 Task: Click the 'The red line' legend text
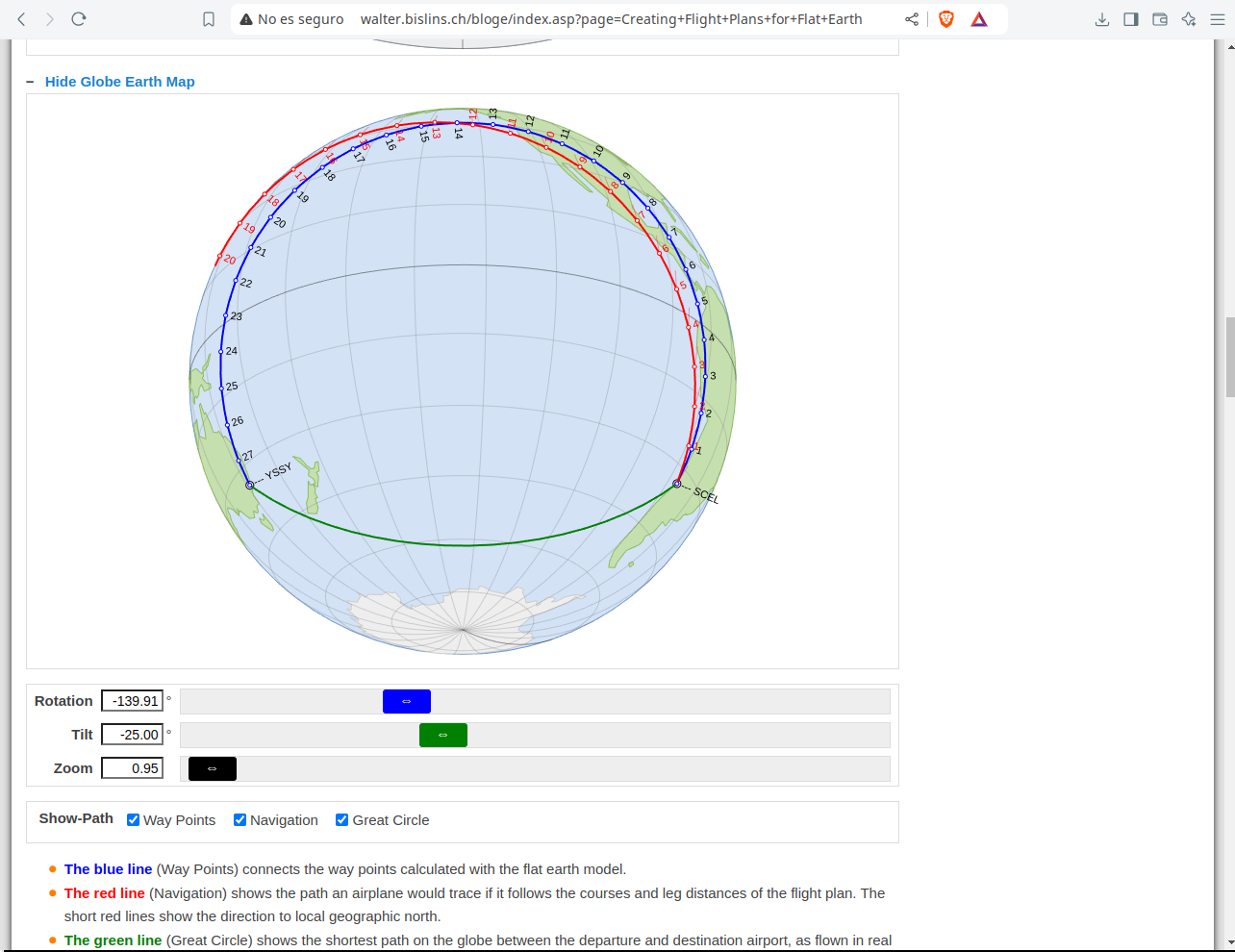(x=104, y=893)
